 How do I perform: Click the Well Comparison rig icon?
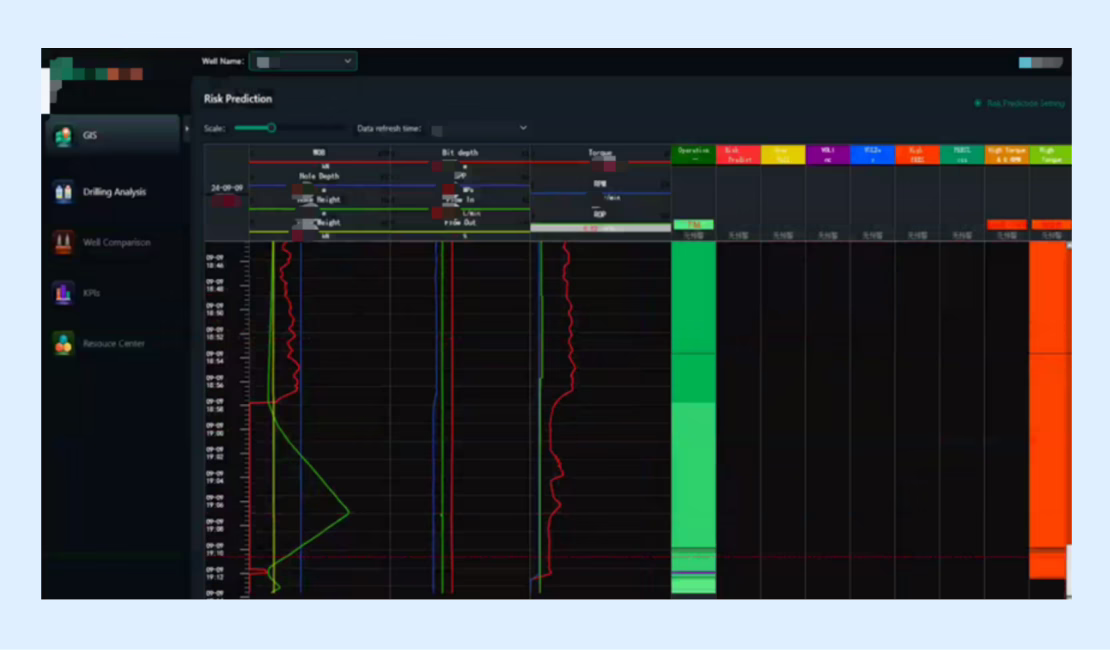(64, 242)
